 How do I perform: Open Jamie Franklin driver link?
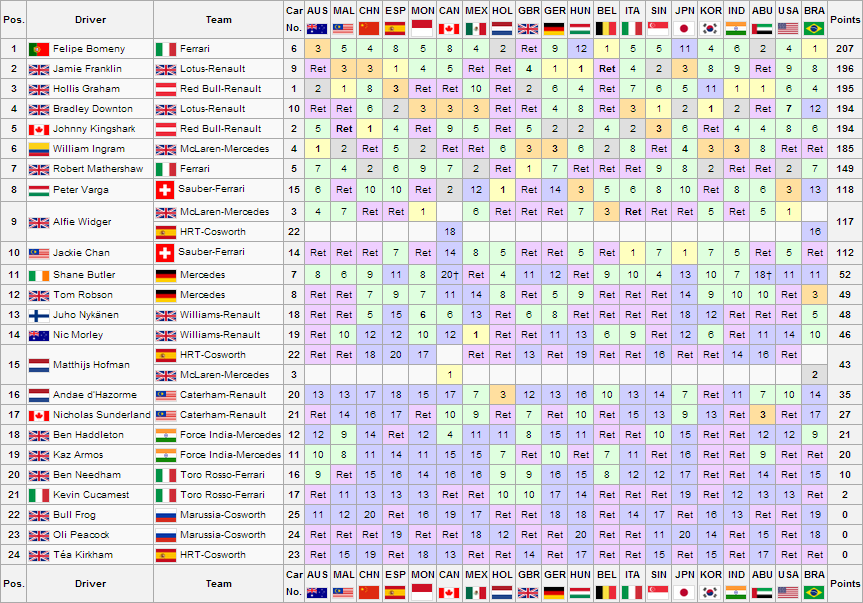point(87,69)
